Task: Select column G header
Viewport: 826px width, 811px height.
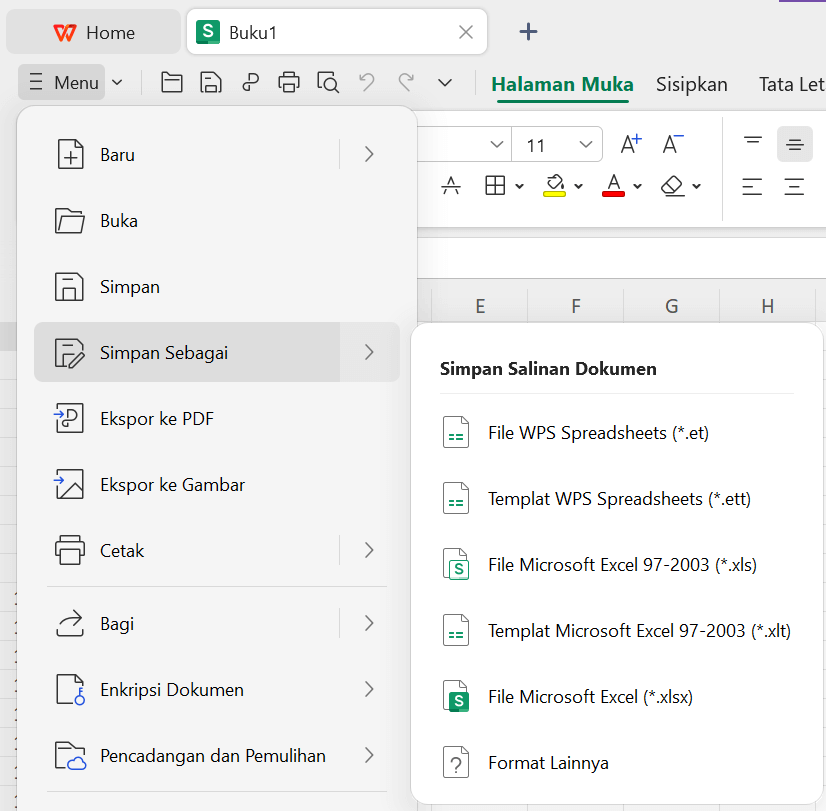Action: 671,306
